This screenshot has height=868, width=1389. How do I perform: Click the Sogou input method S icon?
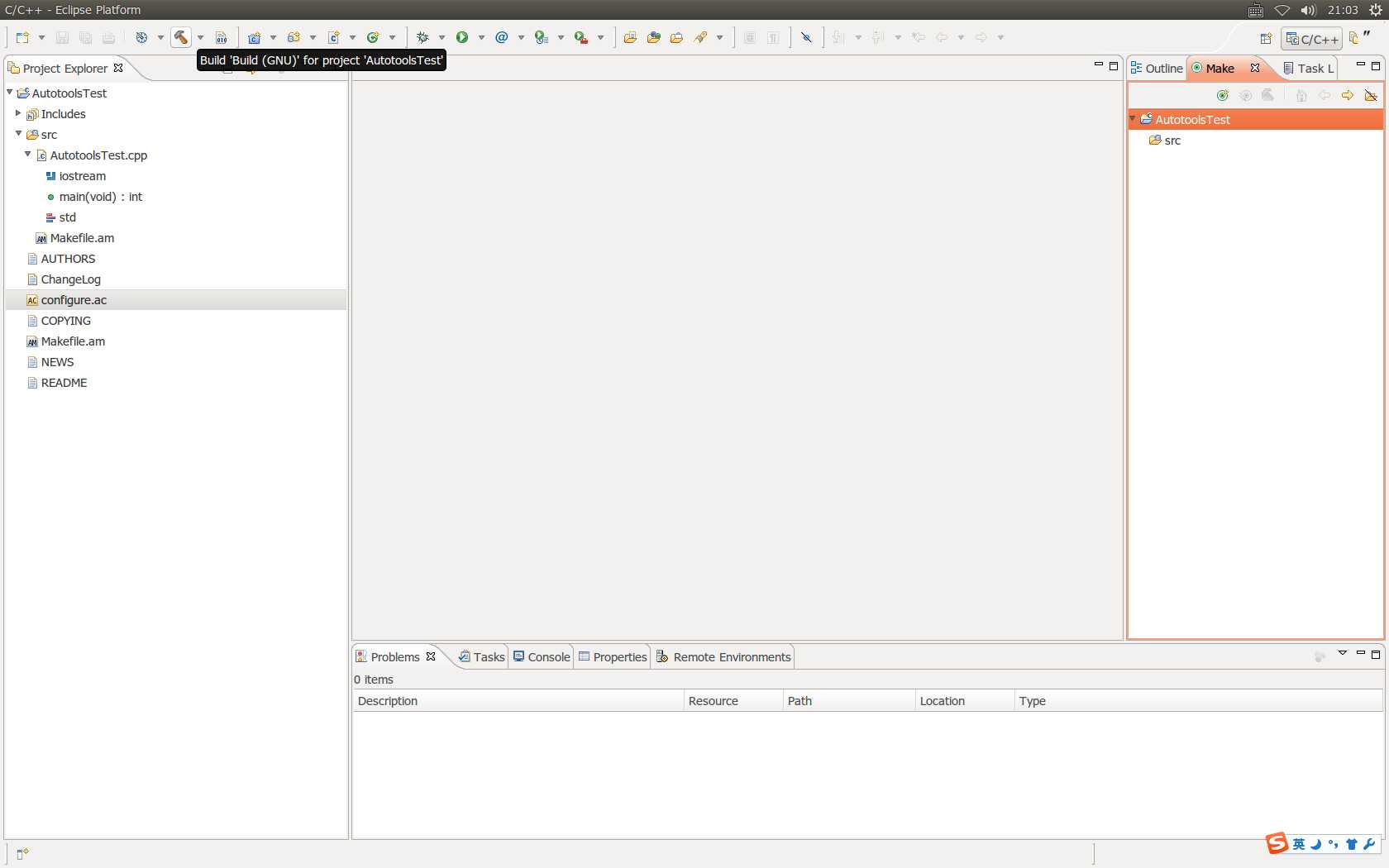1277,843
